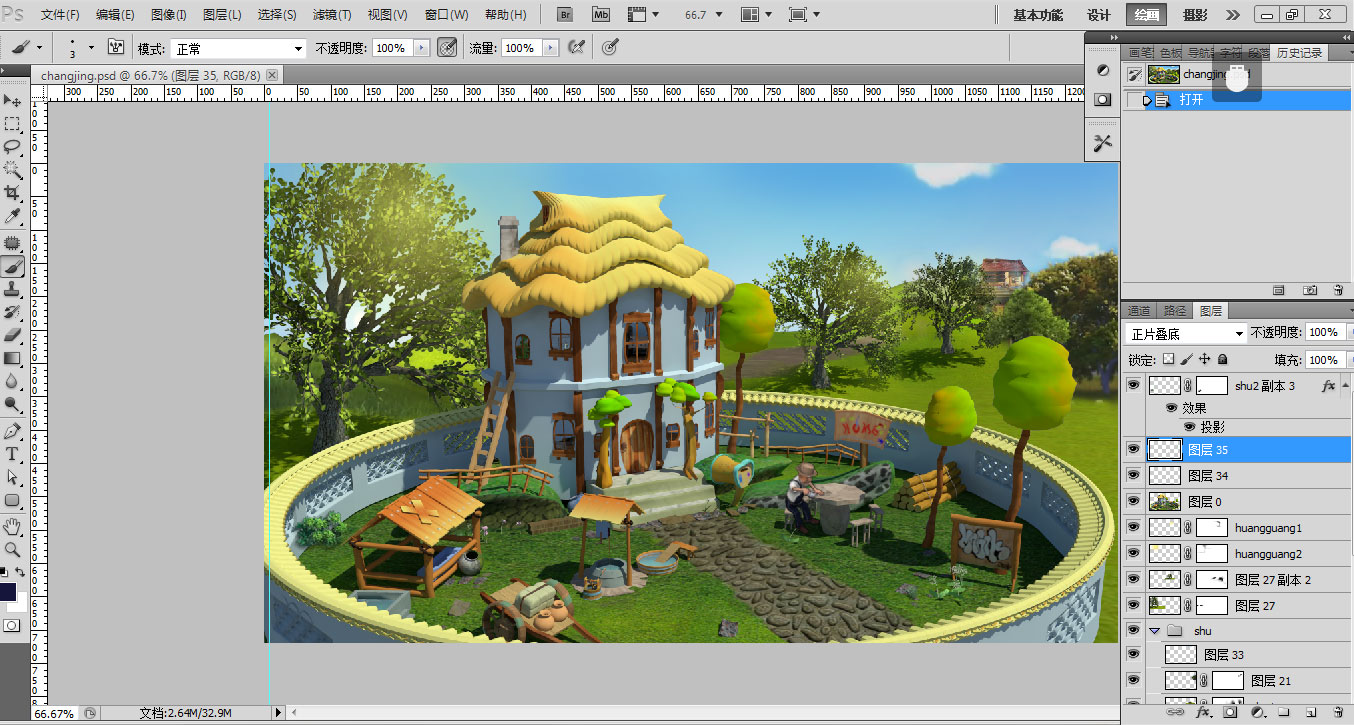Open the 图层(L) menu
The width and height of the screenshot is (1354, 725).
click(222, 15)
